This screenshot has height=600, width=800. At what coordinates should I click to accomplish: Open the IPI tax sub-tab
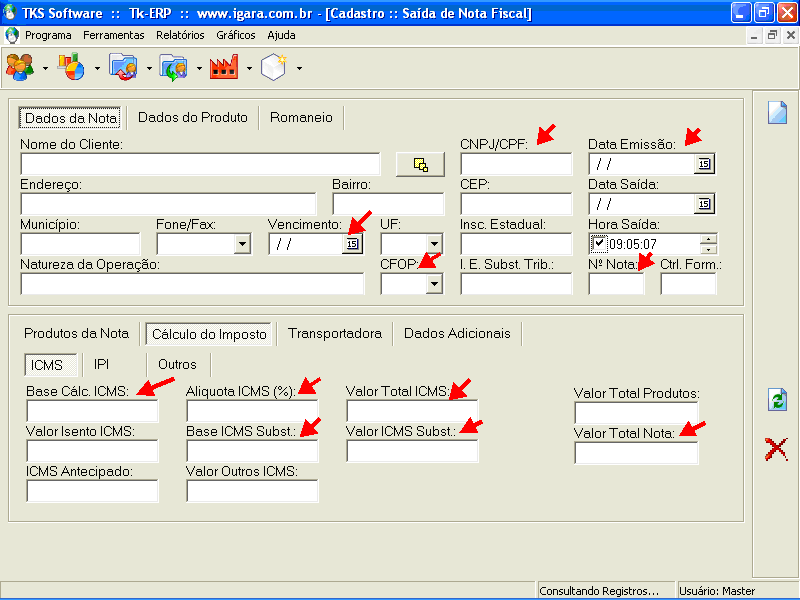pyautogui.click(x=102, y=364)
